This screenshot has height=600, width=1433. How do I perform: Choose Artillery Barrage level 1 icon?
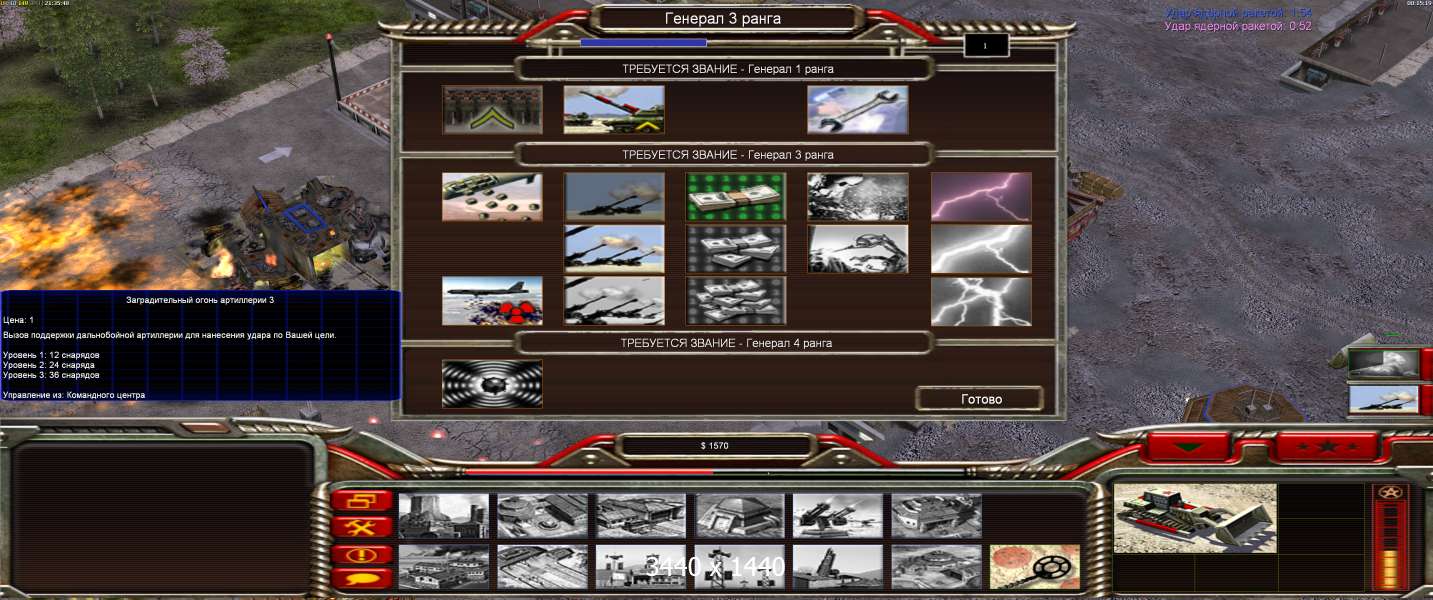click(x=614, y=197)
